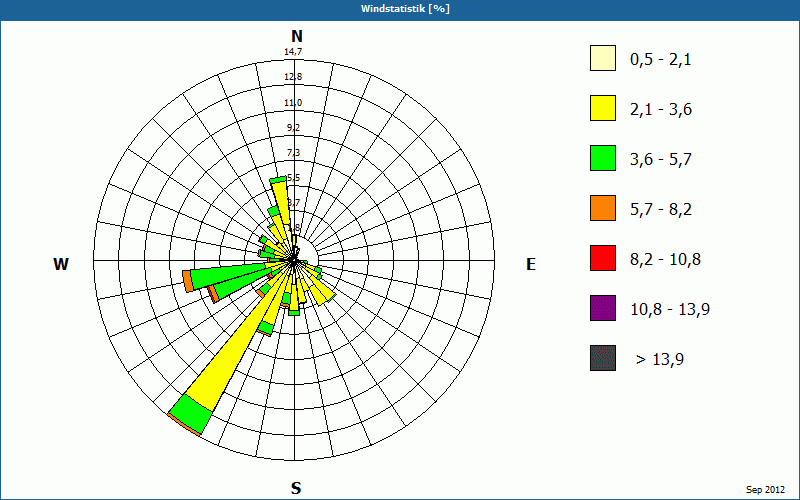Click the legend text '8,2 - 10,8'
This screenshot has width=800, height=500.
(666, 260)
